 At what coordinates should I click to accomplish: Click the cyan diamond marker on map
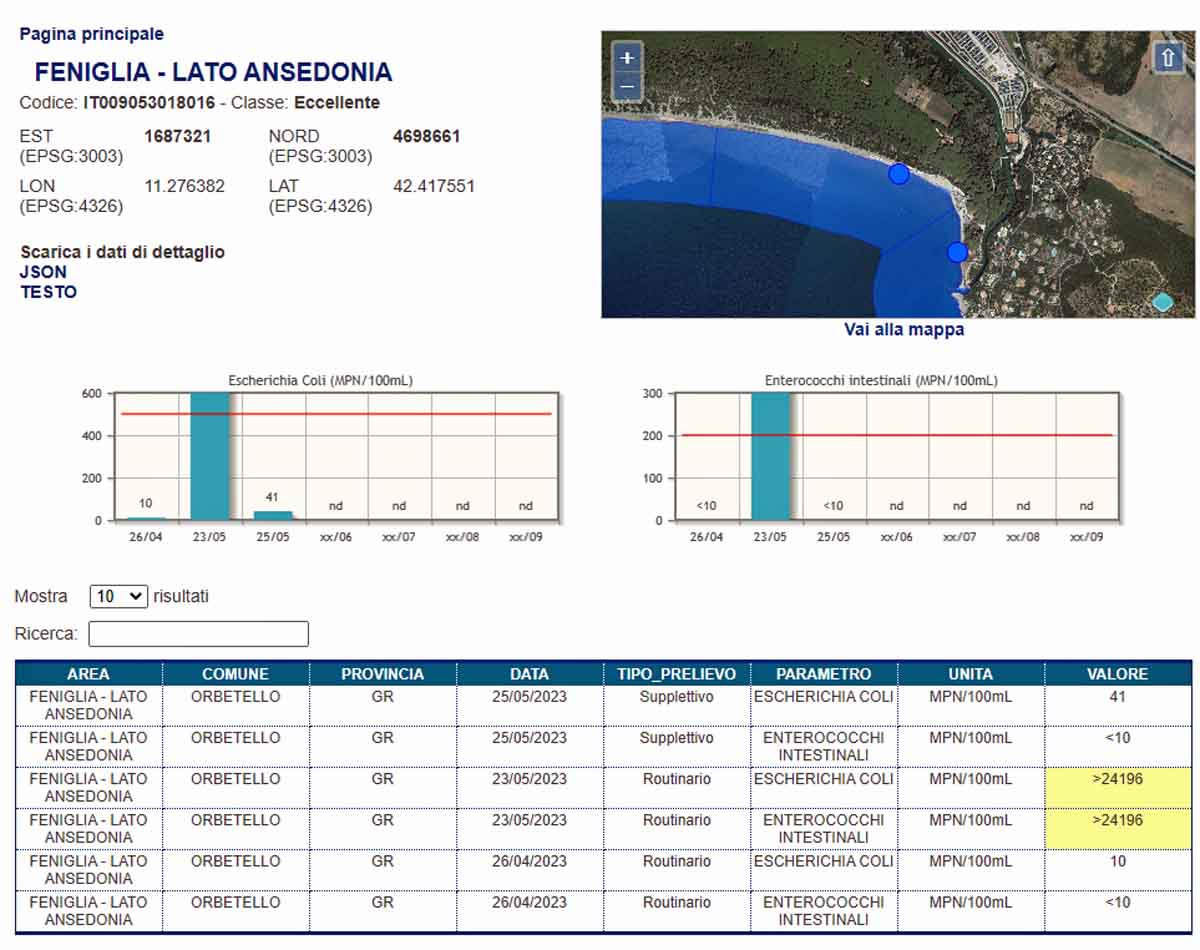(1162, 301)
